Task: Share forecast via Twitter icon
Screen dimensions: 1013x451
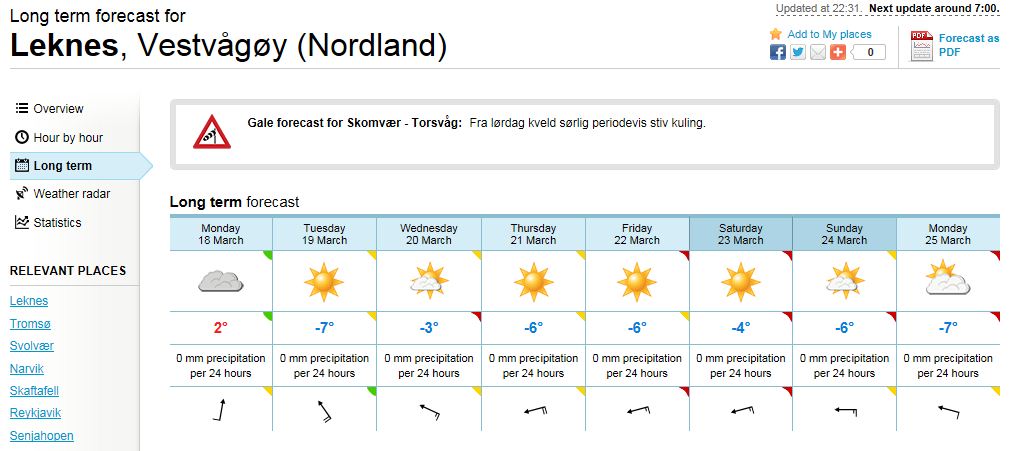Action: 798,52
